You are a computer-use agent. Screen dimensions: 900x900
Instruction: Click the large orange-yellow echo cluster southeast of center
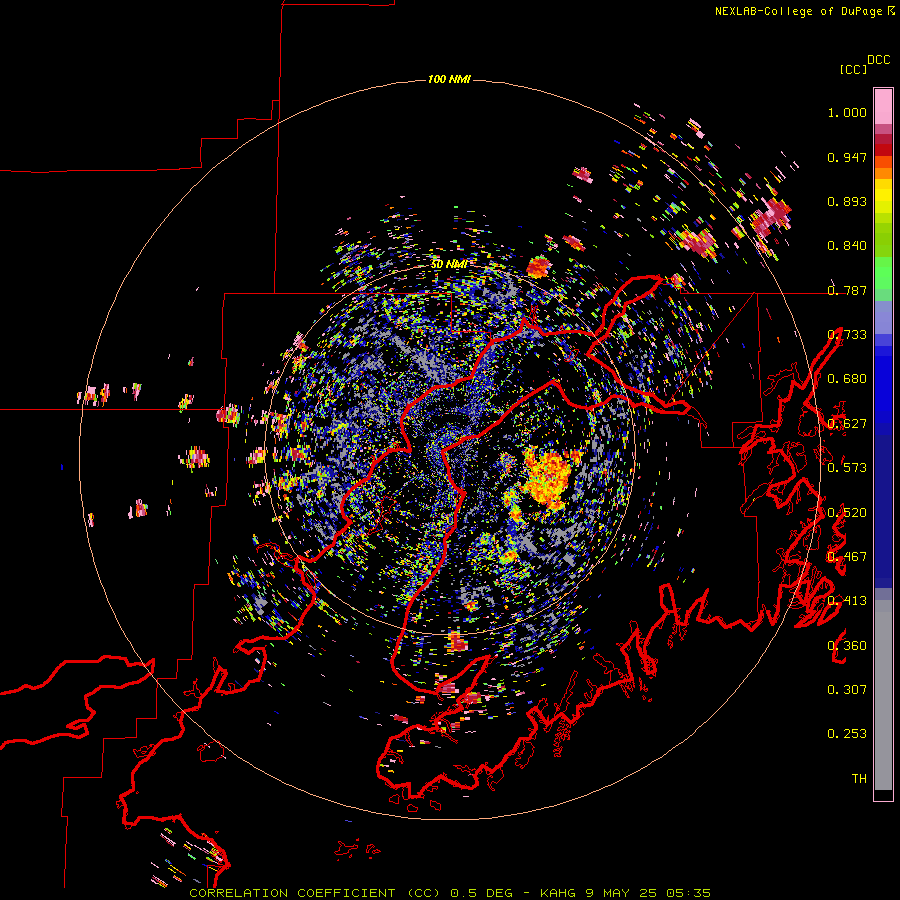click(549, 479)
